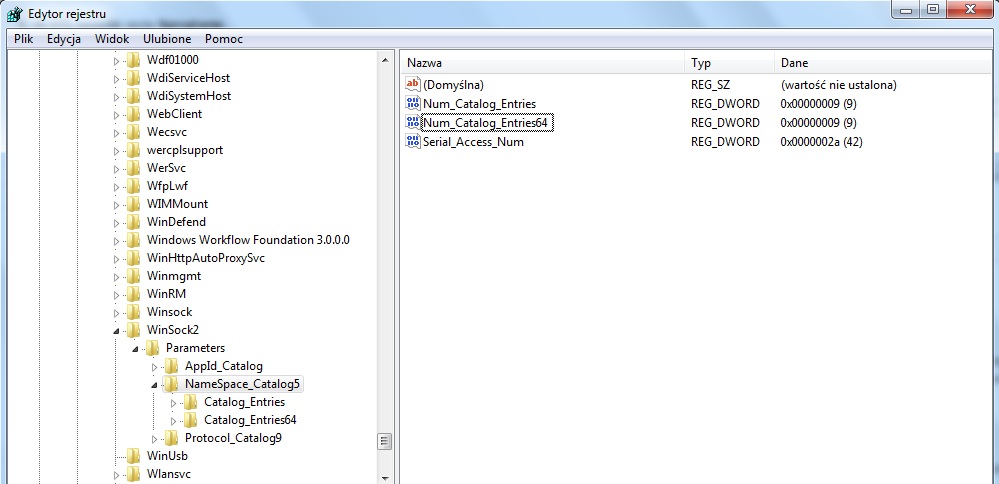Sort by the Nazwa column header
This screenshot has height=484, width=999.
click(x=543, y=63)
